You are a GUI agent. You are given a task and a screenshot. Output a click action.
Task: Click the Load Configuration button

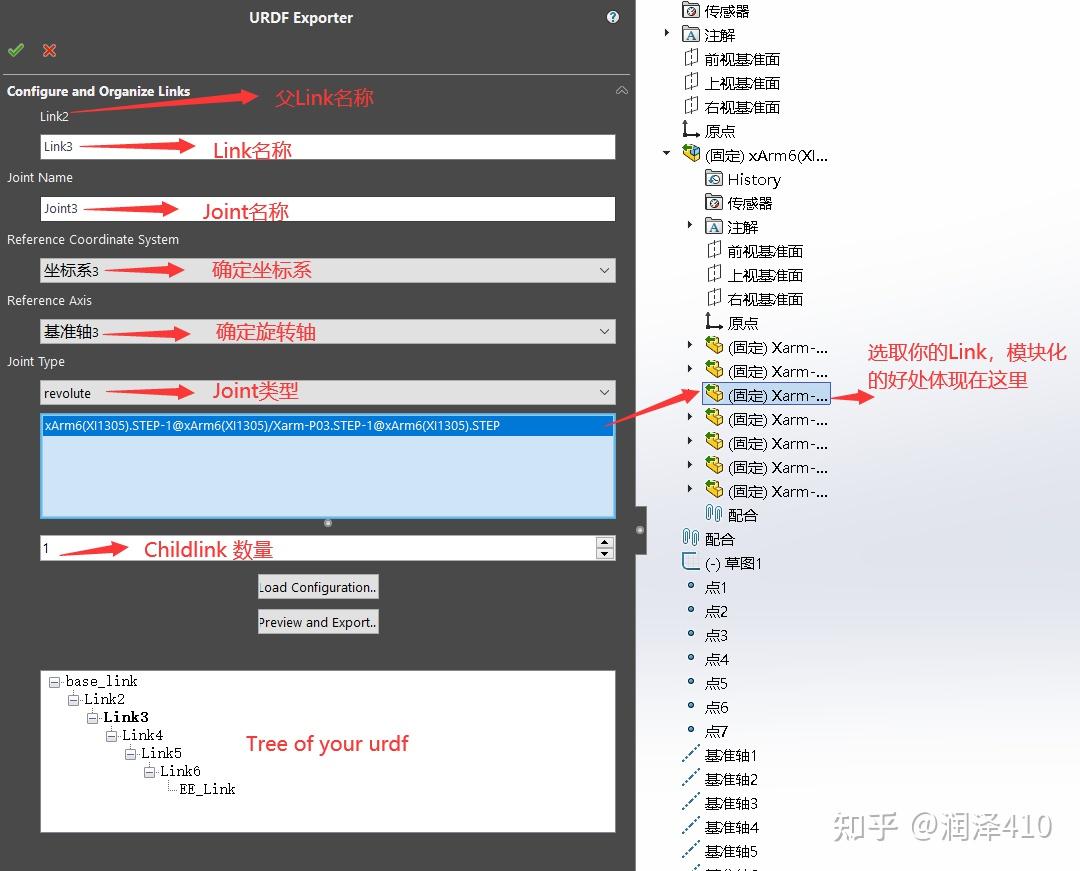[x=317, y=587]
